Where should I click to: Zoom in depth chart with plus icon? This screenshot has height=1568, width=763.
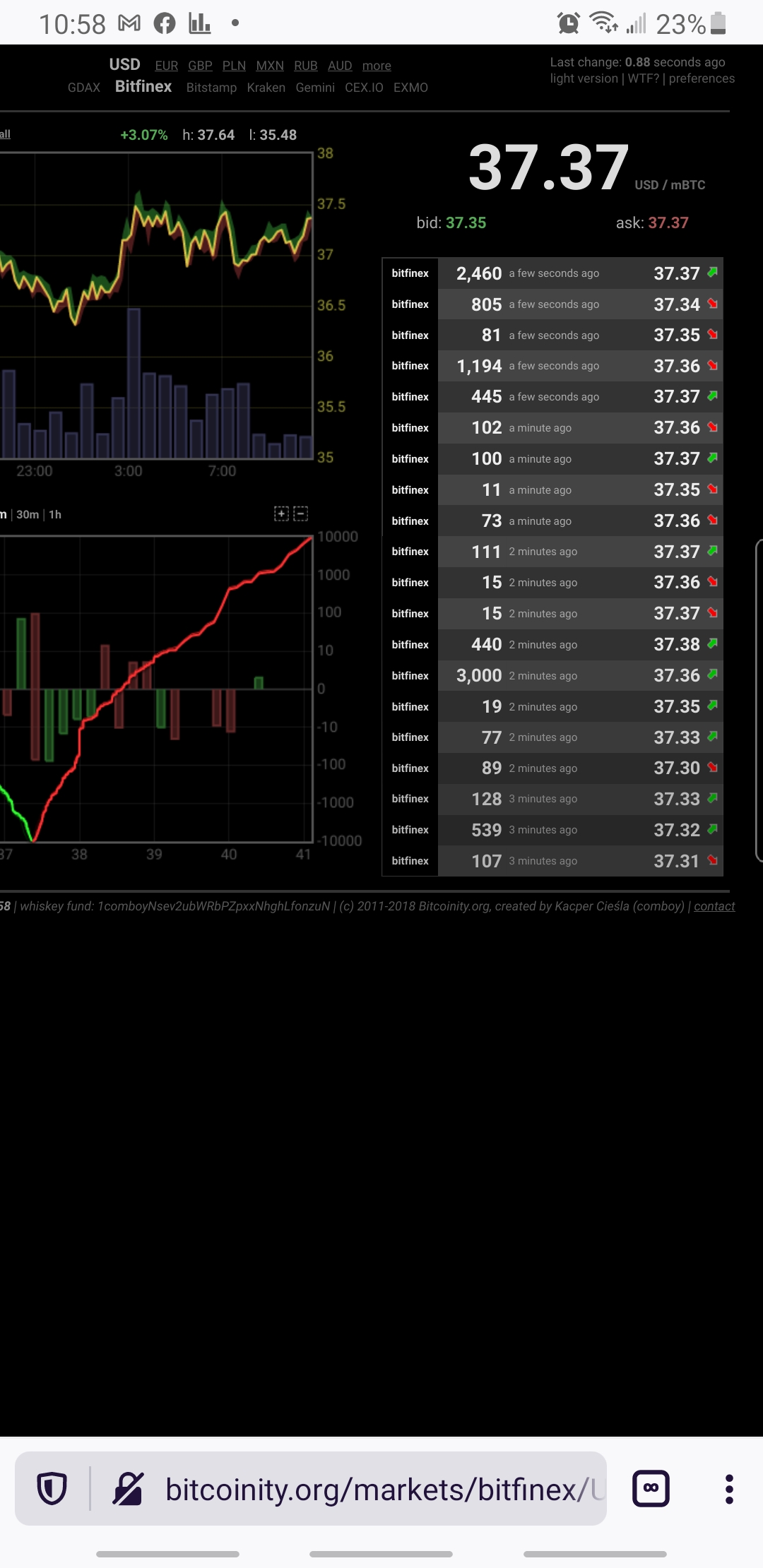pos(281,513)
